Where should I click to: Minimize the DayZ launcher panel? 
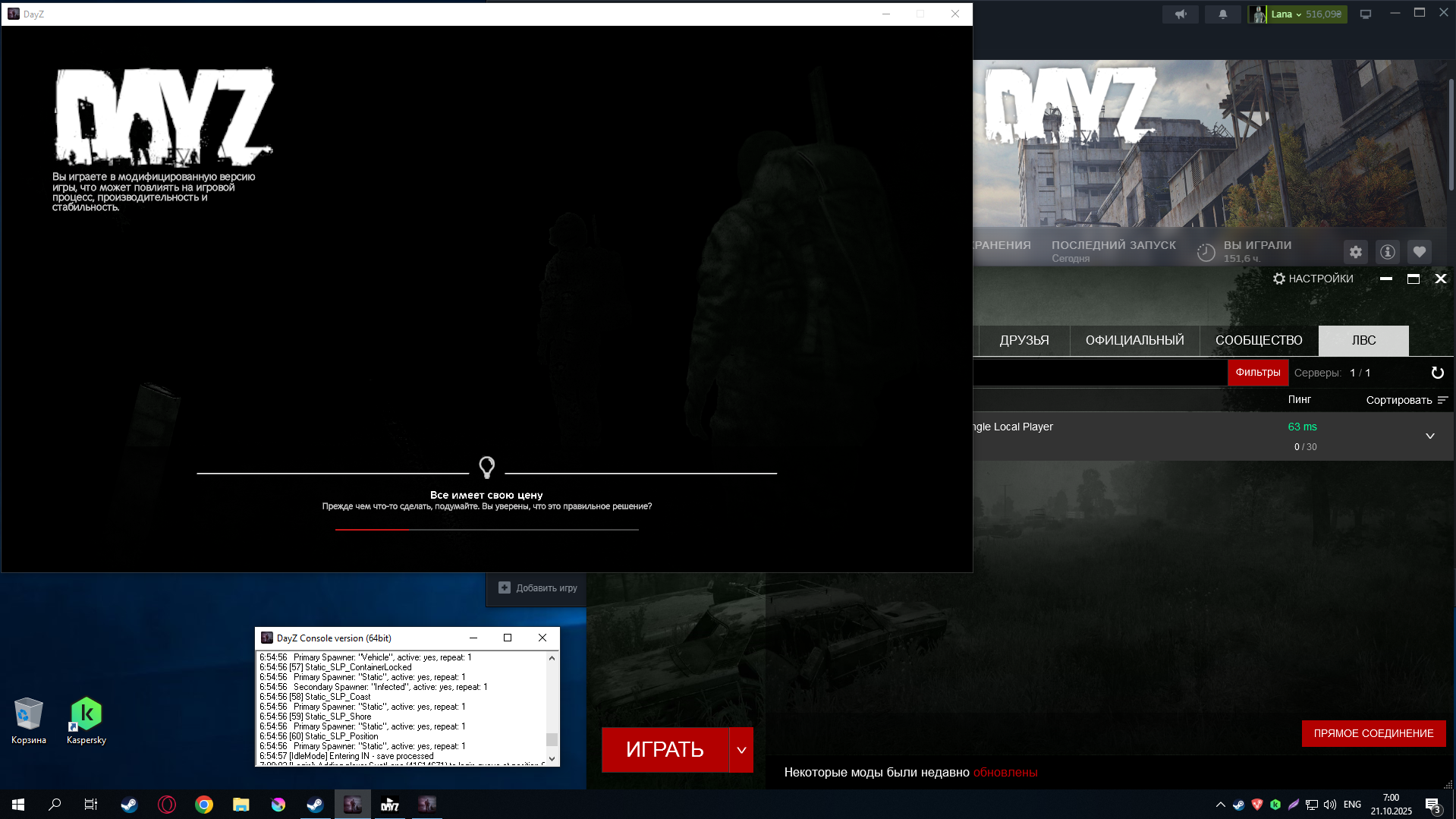(x=1386, y=279)
